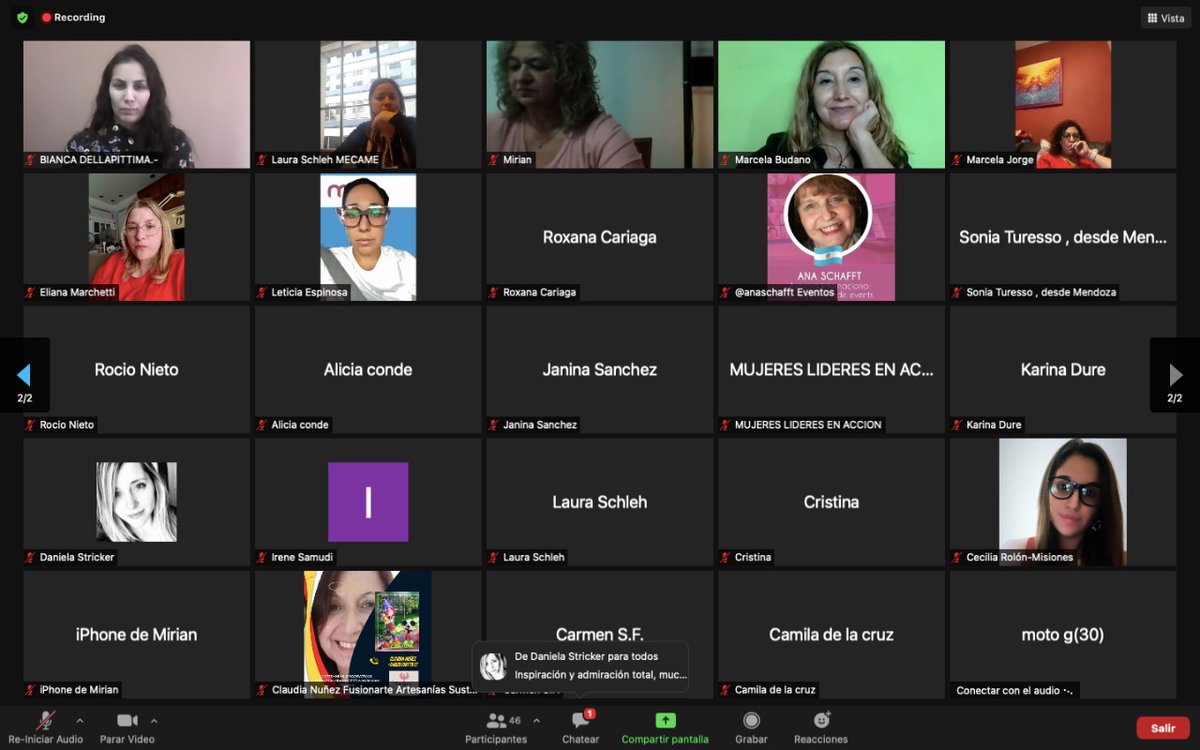The image size is (1200, 750).
Task: Click muted mic icon beside Janina Sanchez label
Action: click(494, 425)
